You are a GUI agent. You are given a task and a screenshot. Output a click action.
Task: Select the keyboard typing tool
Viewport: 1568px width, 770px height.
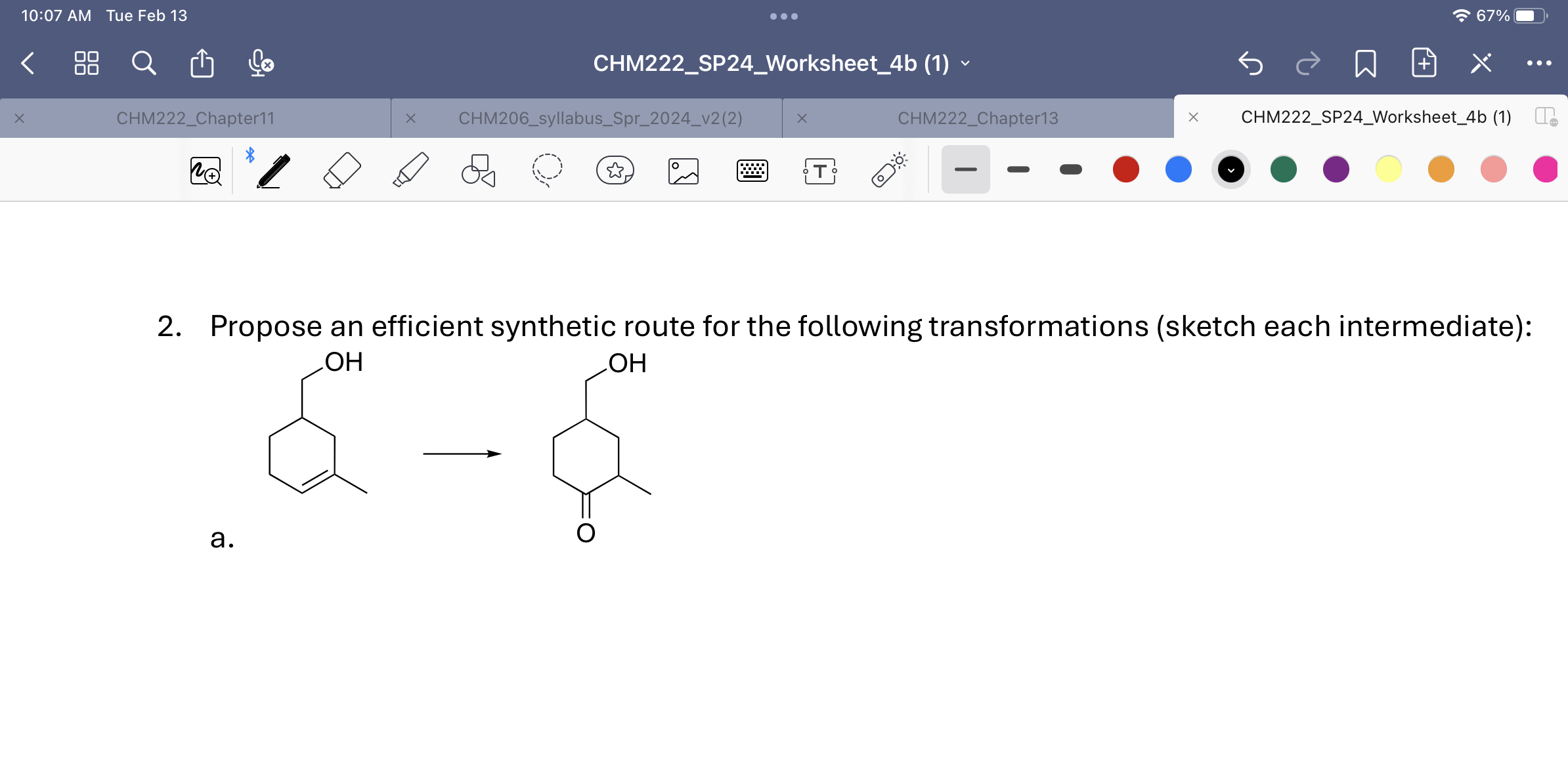click(752, 171)
